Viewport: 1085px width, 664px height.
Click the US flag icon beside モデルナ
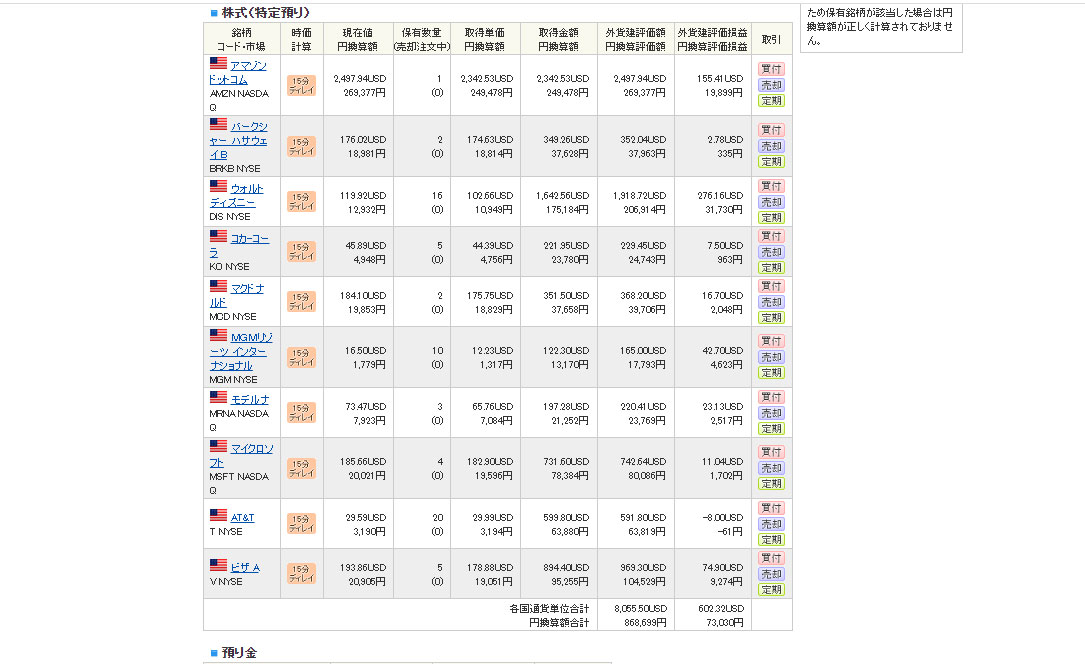tap(218, 397)
